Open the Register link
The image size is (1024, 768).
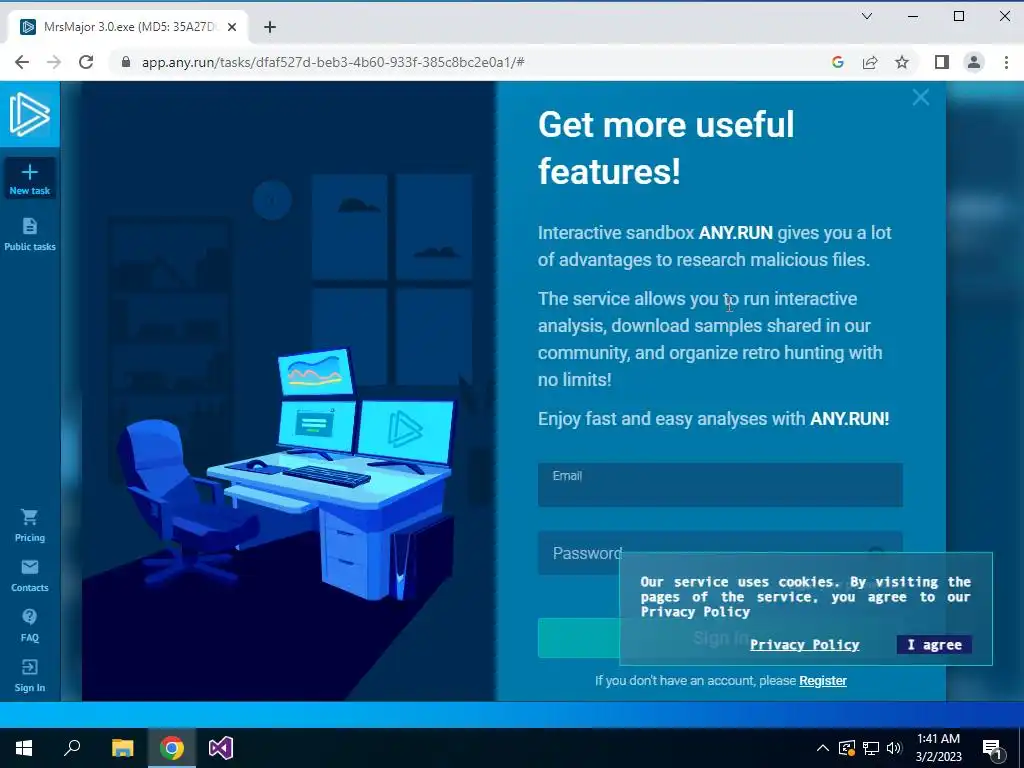pos(823,680)
